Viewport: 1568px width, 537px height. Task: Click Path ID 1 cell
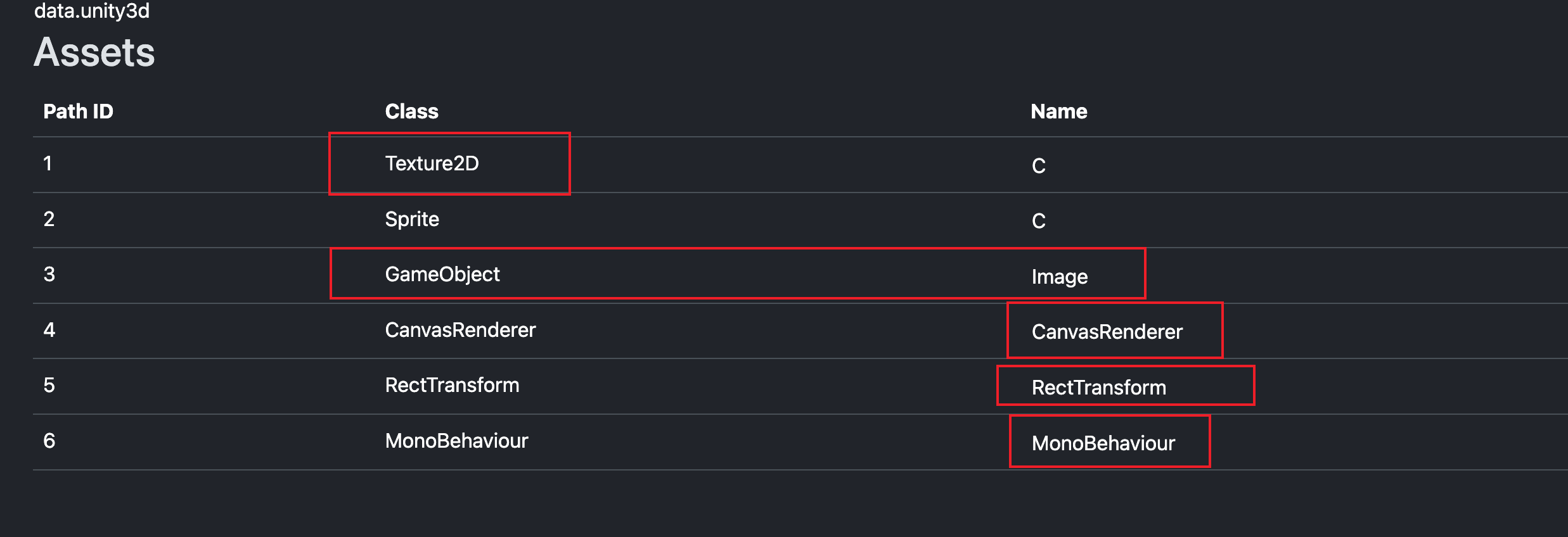pyautogui.click(x=48, y=164)
